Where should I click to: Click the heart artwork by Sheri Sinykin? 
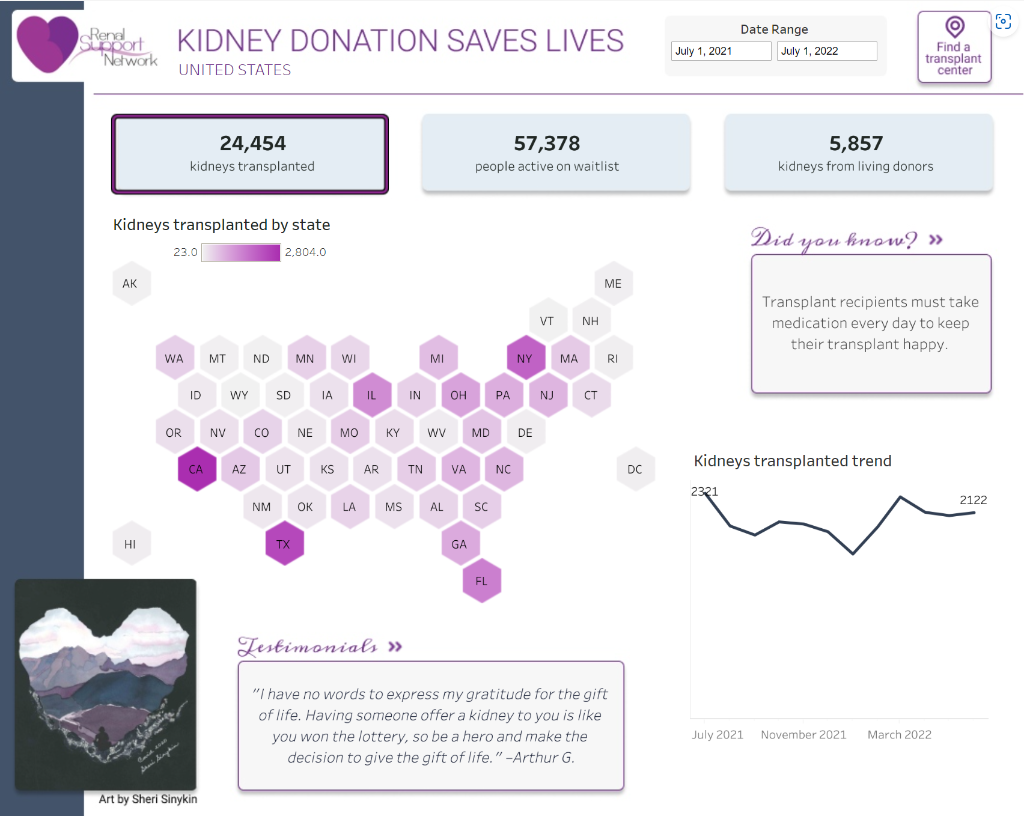pos(105,684)
